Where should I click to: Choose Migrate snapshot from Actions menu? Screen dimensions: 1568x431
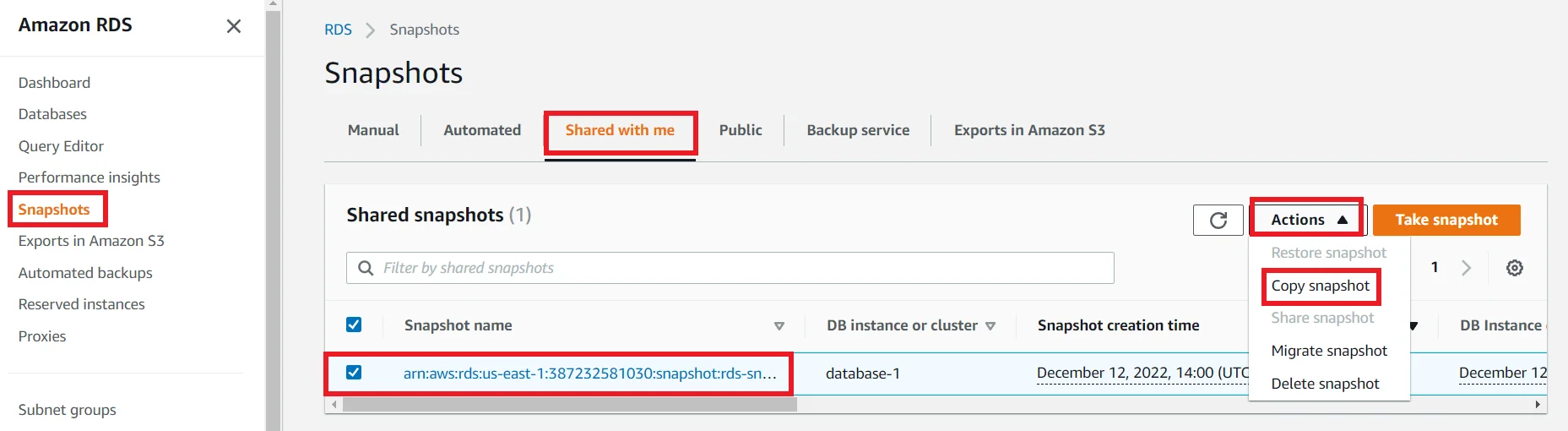click(x=1329, y=351)
